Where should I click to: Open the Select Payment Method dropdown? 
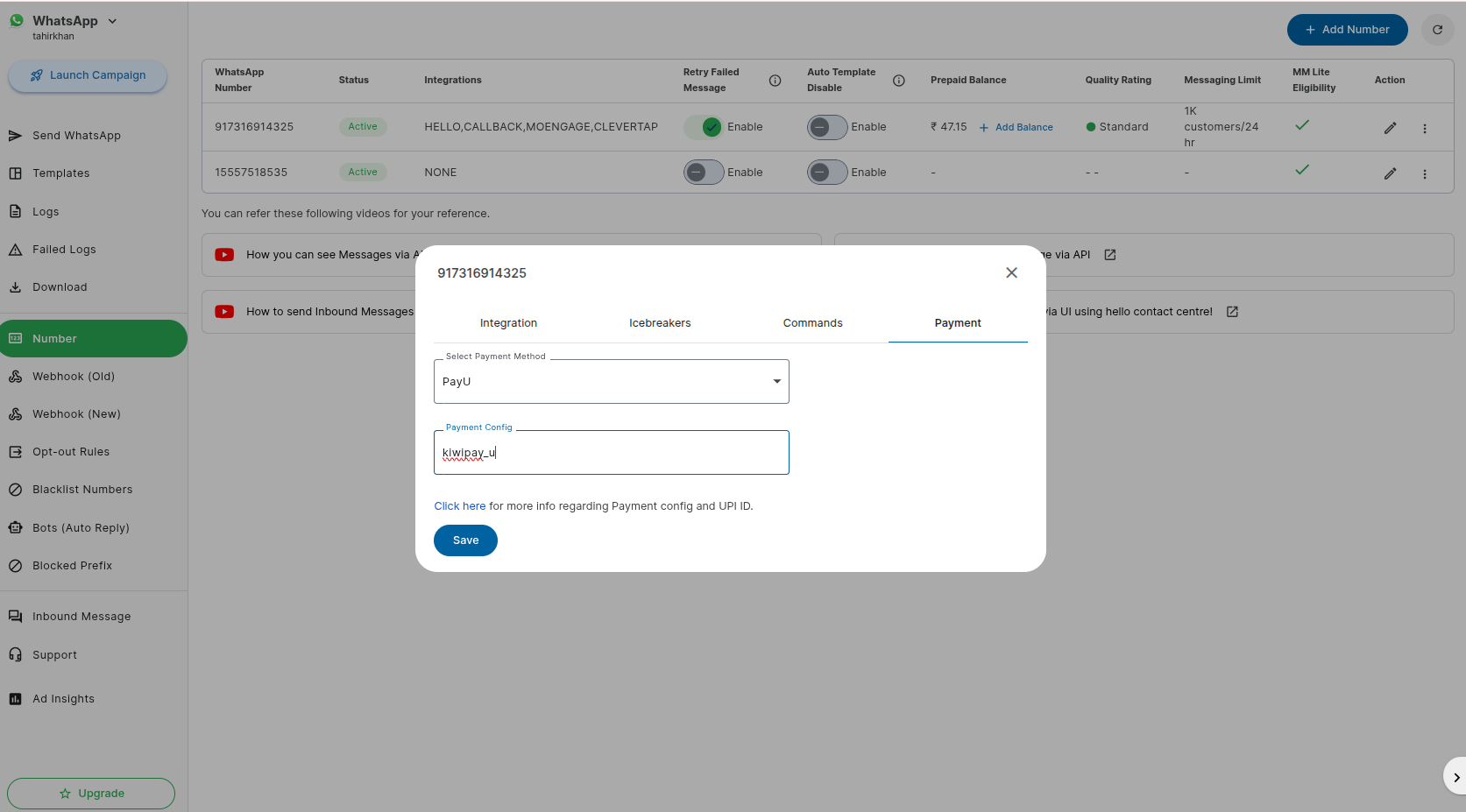tap(612, 382)
